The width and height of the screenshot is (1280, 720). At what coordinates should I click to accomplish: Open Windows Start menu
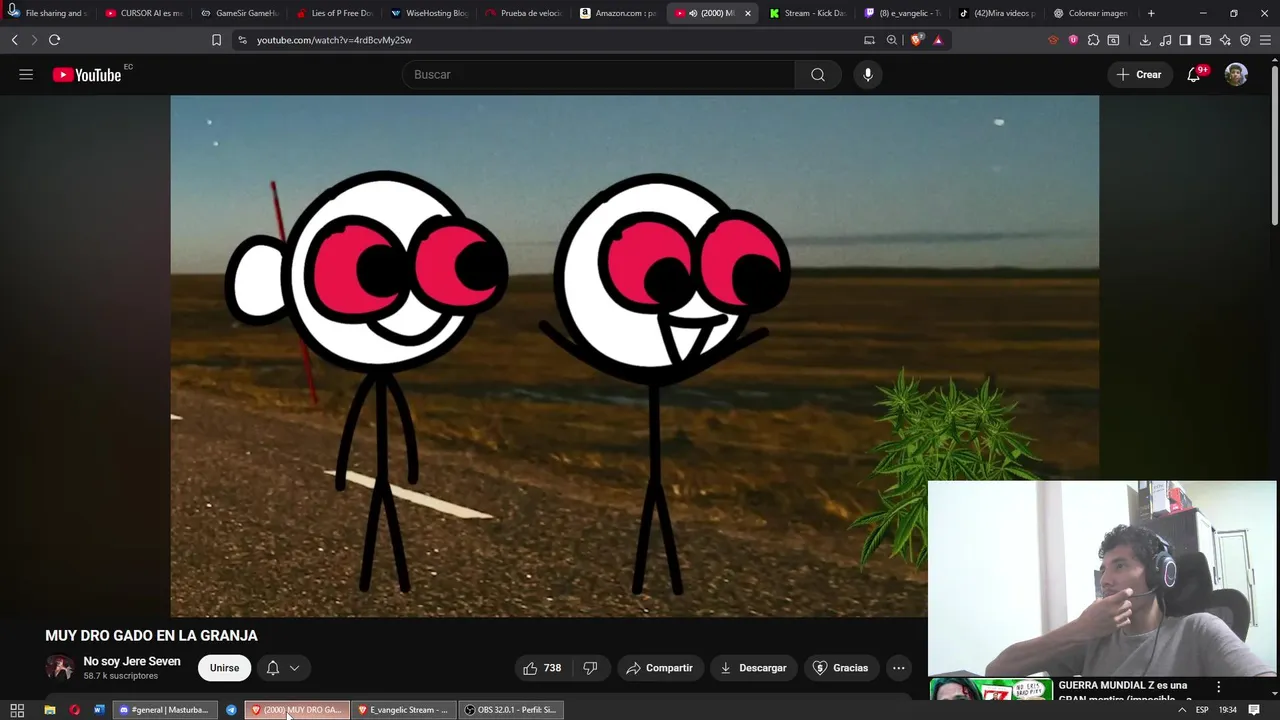17,710
